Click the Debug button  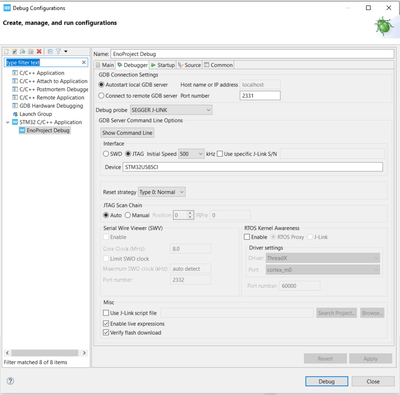[327, 381]
